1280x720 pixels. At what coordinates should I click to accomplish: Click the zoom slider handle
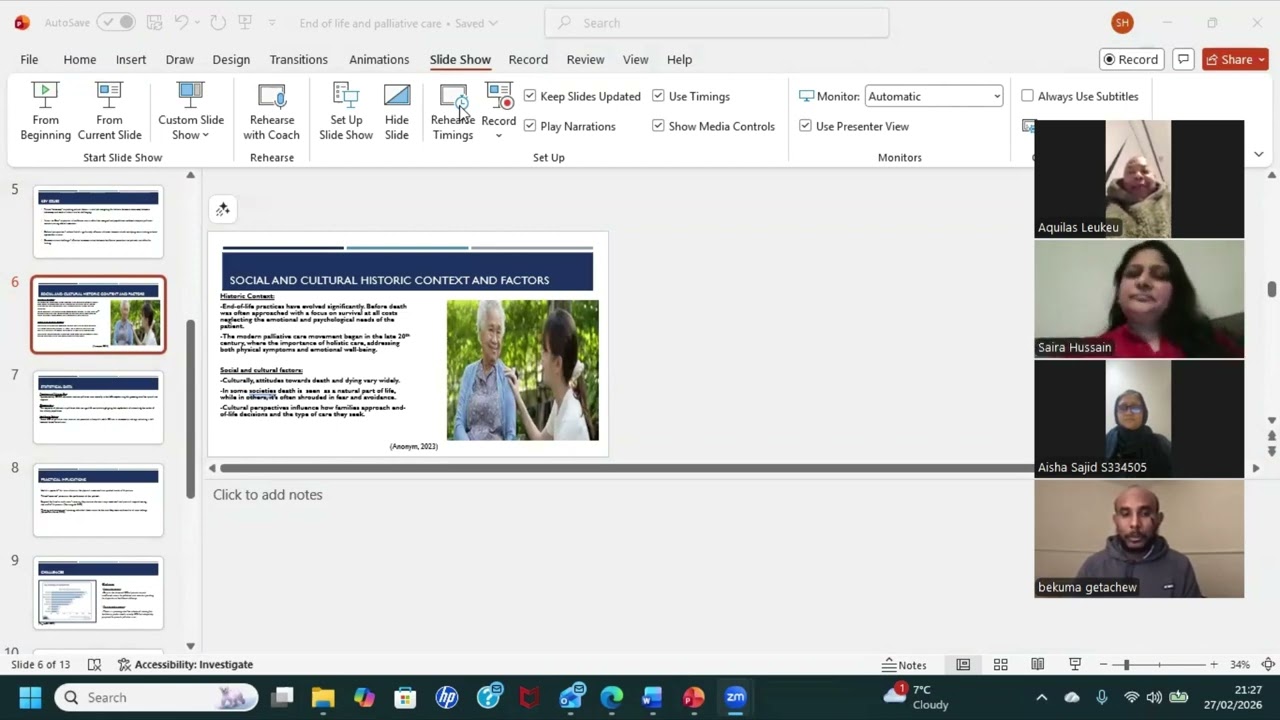click(x=1127, y=665)
